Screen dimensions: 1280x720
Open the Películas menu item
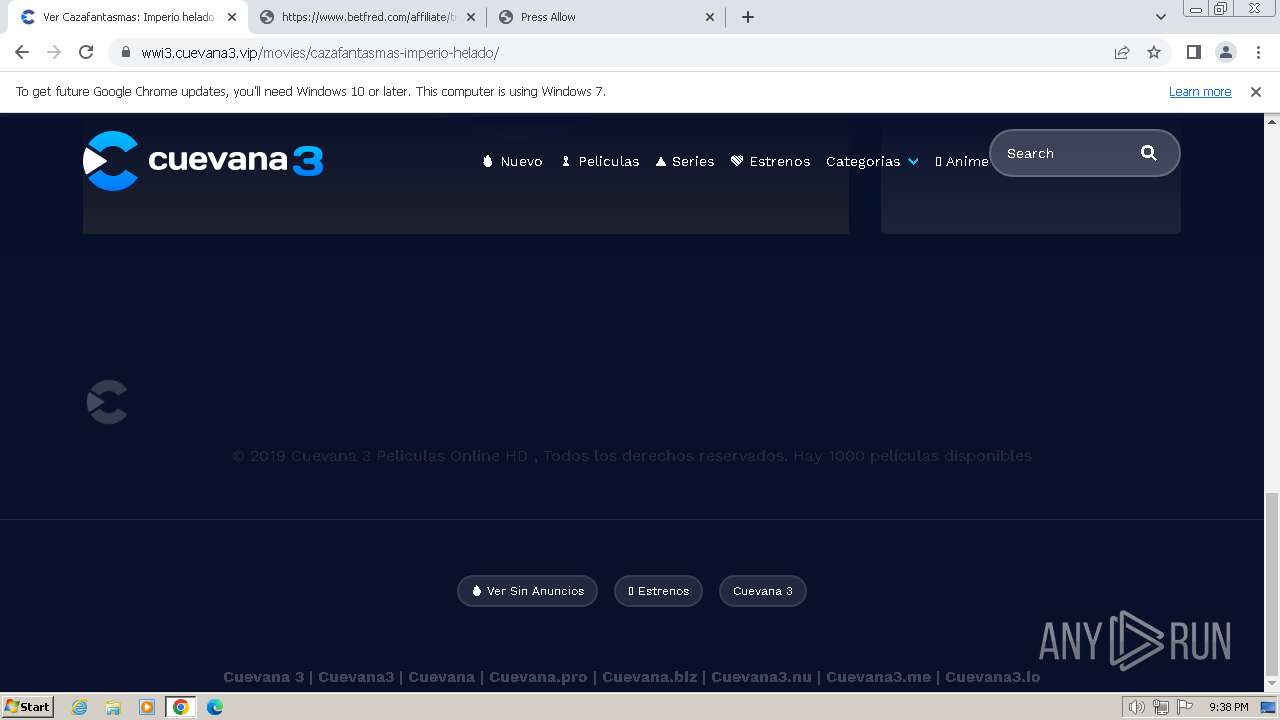600,161
